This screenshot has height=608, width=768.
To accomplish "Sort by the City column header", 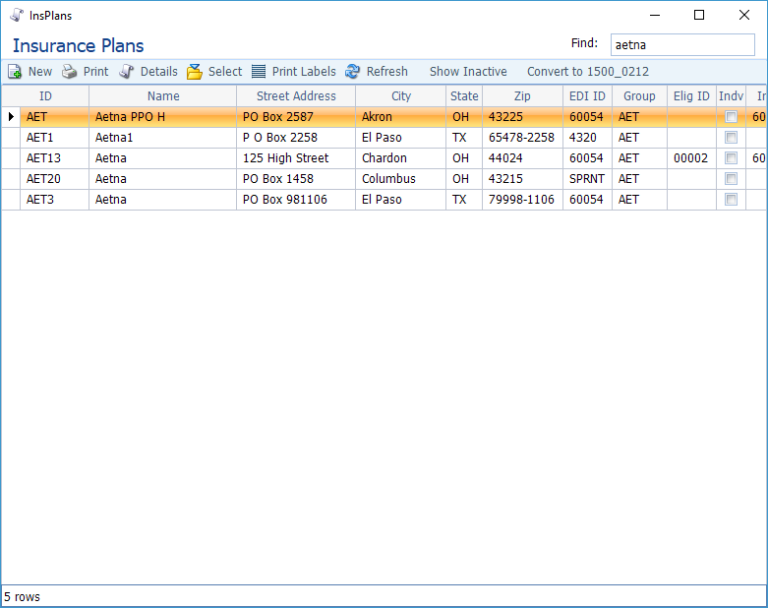I will (x=401, y=96).
